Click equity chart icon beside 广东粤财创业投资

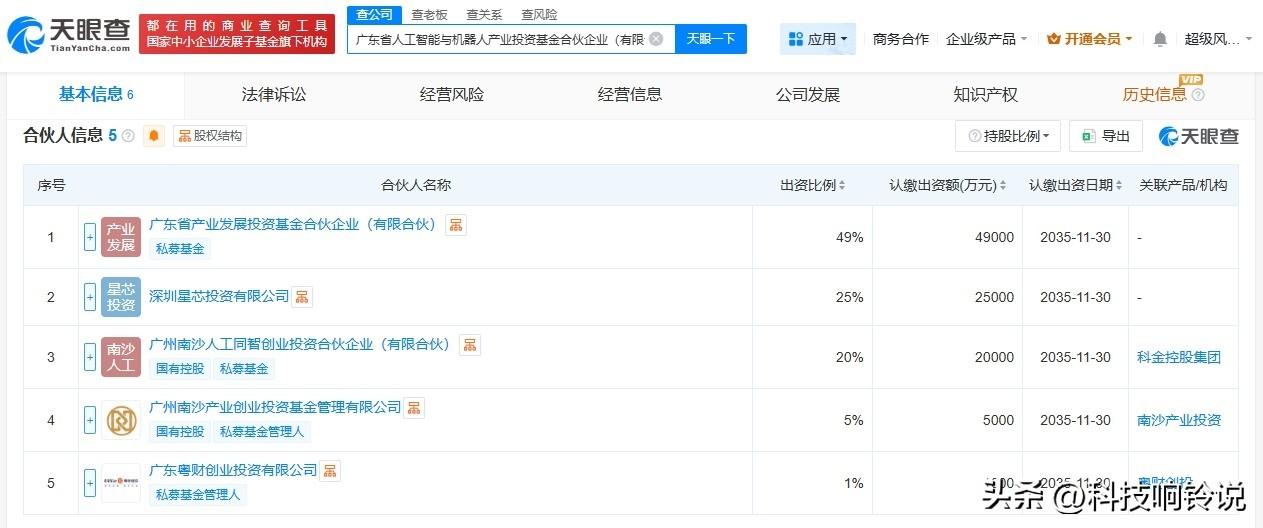click(330, 470)
